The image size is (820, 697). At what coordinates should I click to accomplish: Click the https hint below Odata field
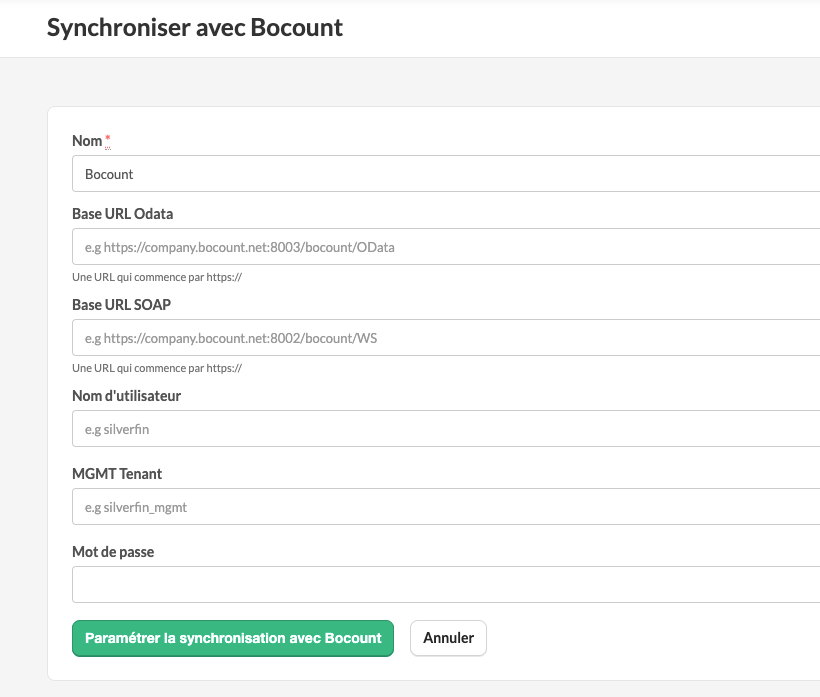(x=157, y=278)
